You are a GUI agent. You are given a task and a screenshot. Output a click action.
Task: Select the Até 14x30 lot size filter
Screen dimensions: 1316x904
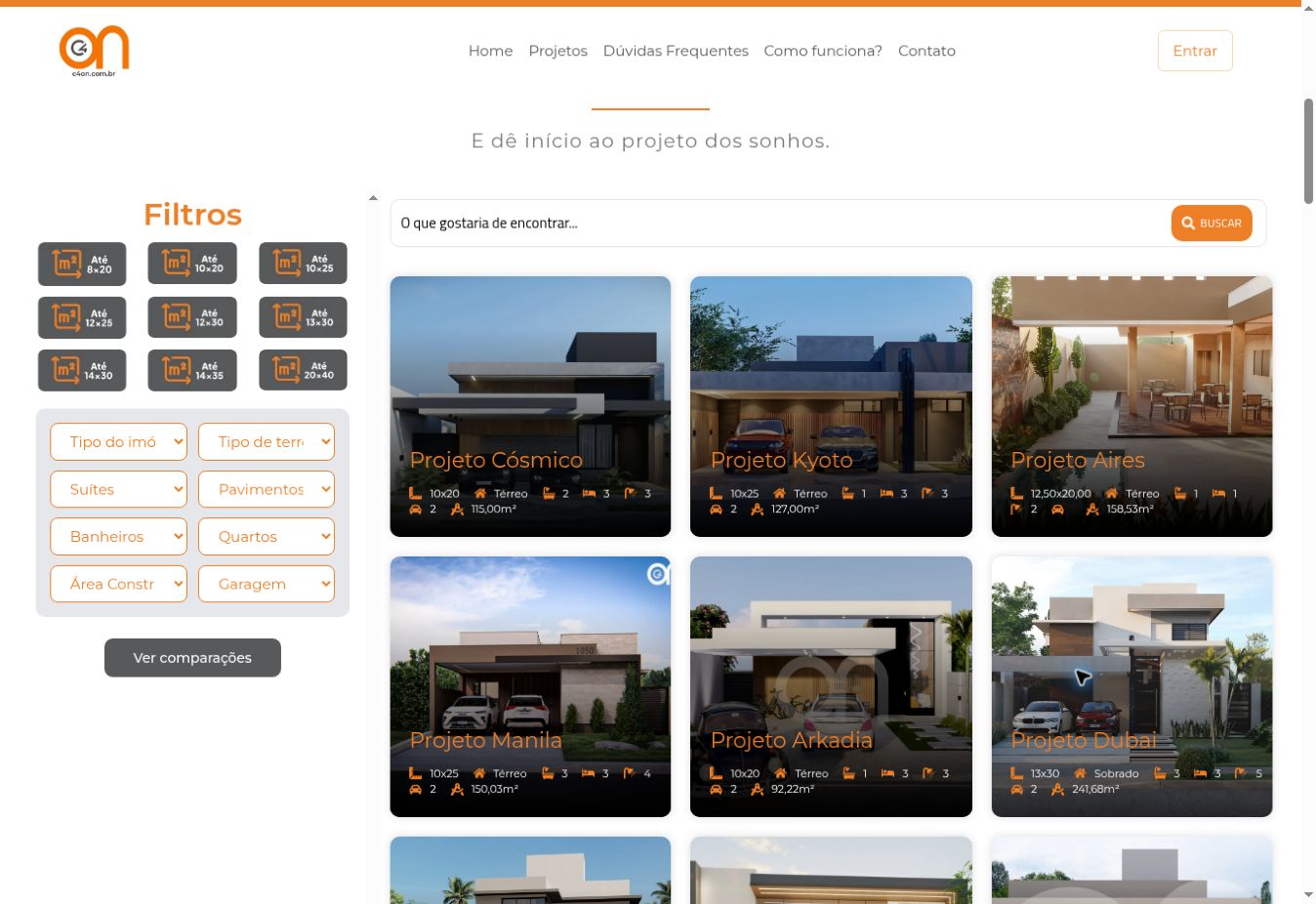pos(82,370)
